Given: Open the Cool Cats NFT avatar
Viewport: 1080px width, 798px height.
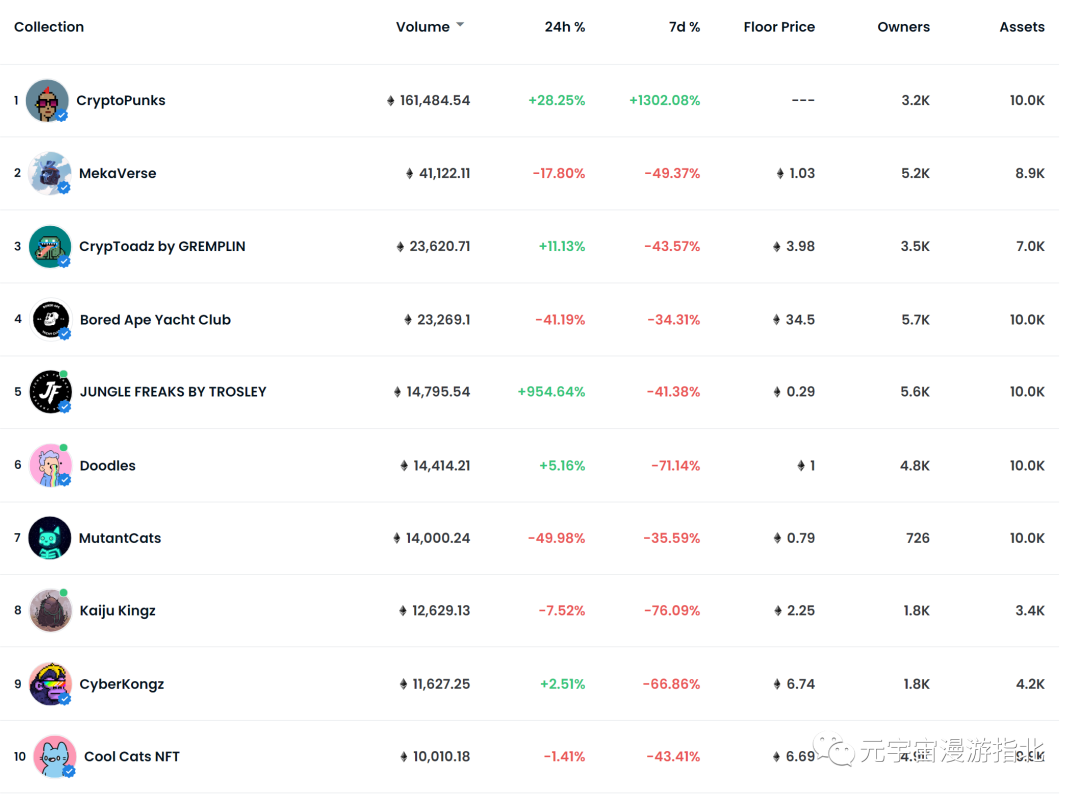Looking at the screenshot, I should click(54, 757).
